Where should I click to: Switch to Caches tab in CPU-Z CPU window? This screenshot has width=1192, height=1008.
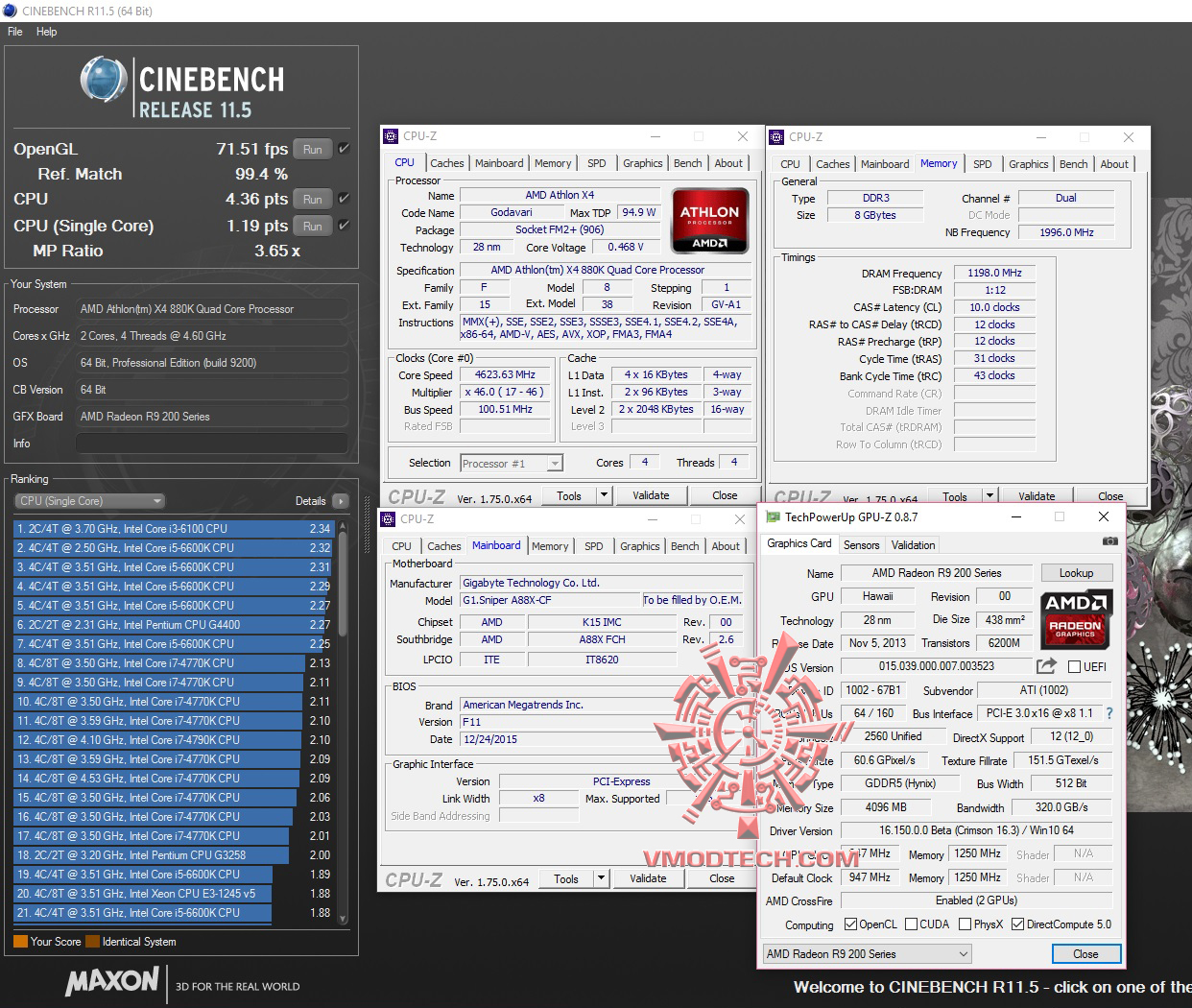447,163
